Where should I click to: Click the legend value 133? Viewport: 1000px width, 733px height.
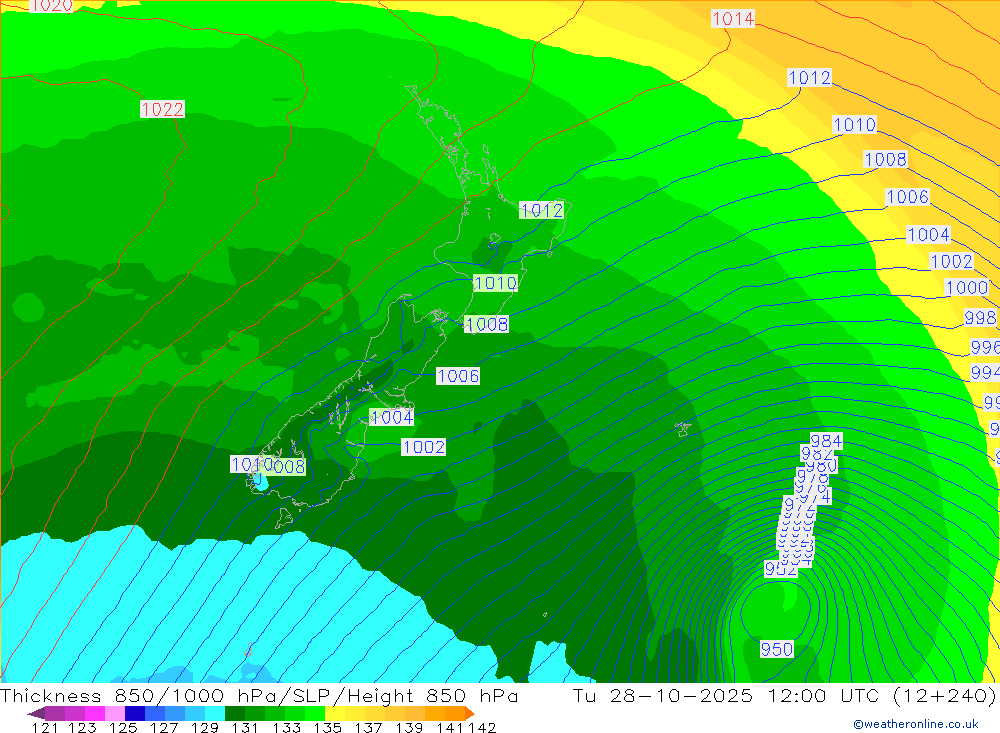[286, 727]
